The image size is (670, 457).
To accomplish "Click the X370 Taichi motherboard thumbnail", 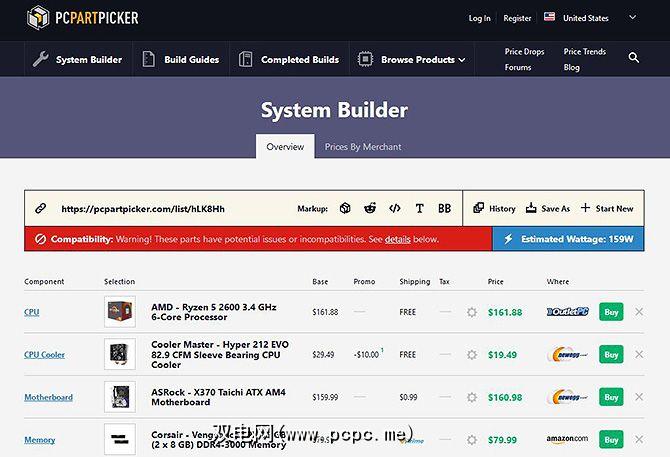I will (x=120, y=397).
